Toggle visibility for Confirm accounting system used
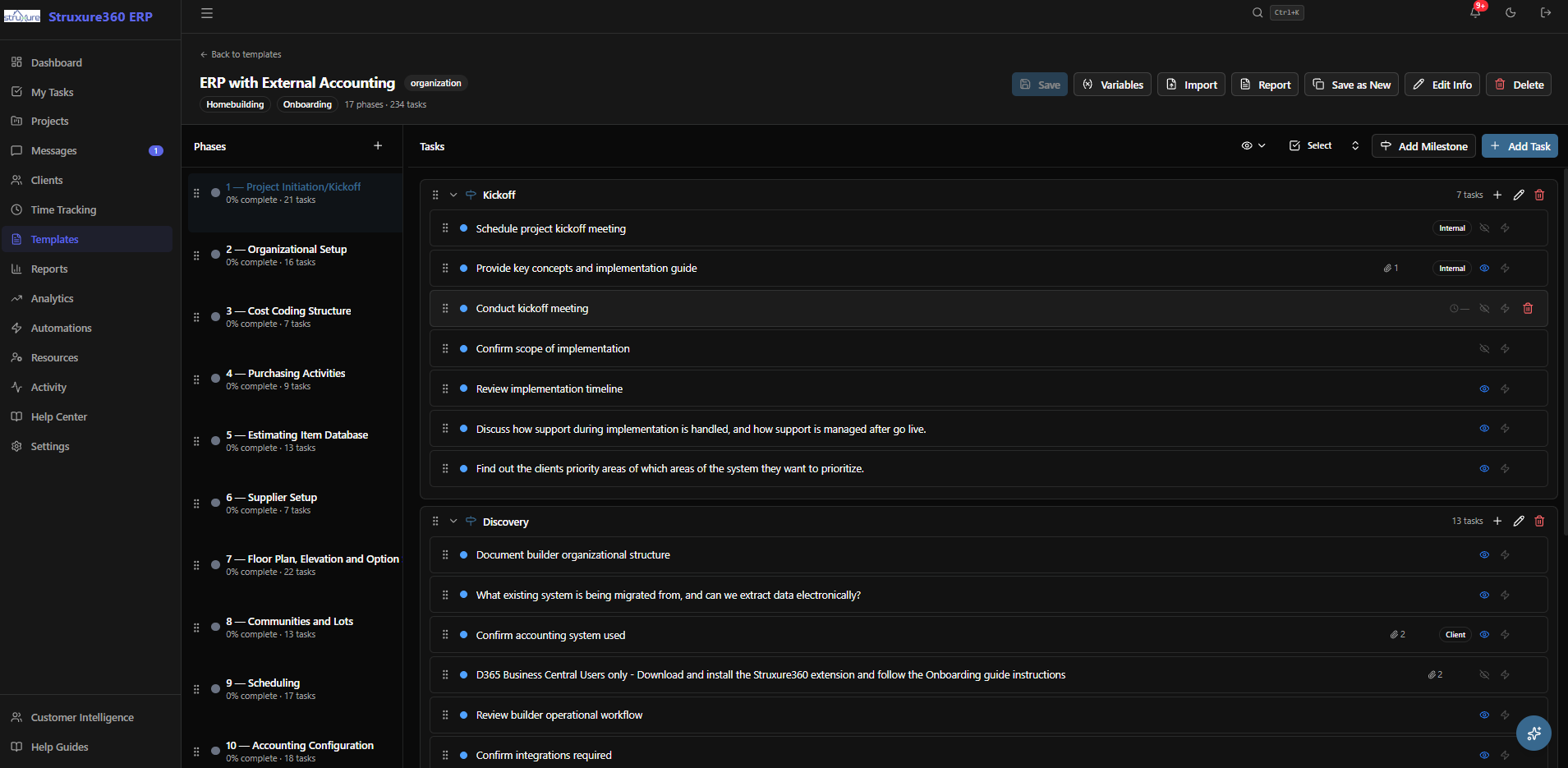Viewport: 1568px width, 768px height. click(1484, 635)
